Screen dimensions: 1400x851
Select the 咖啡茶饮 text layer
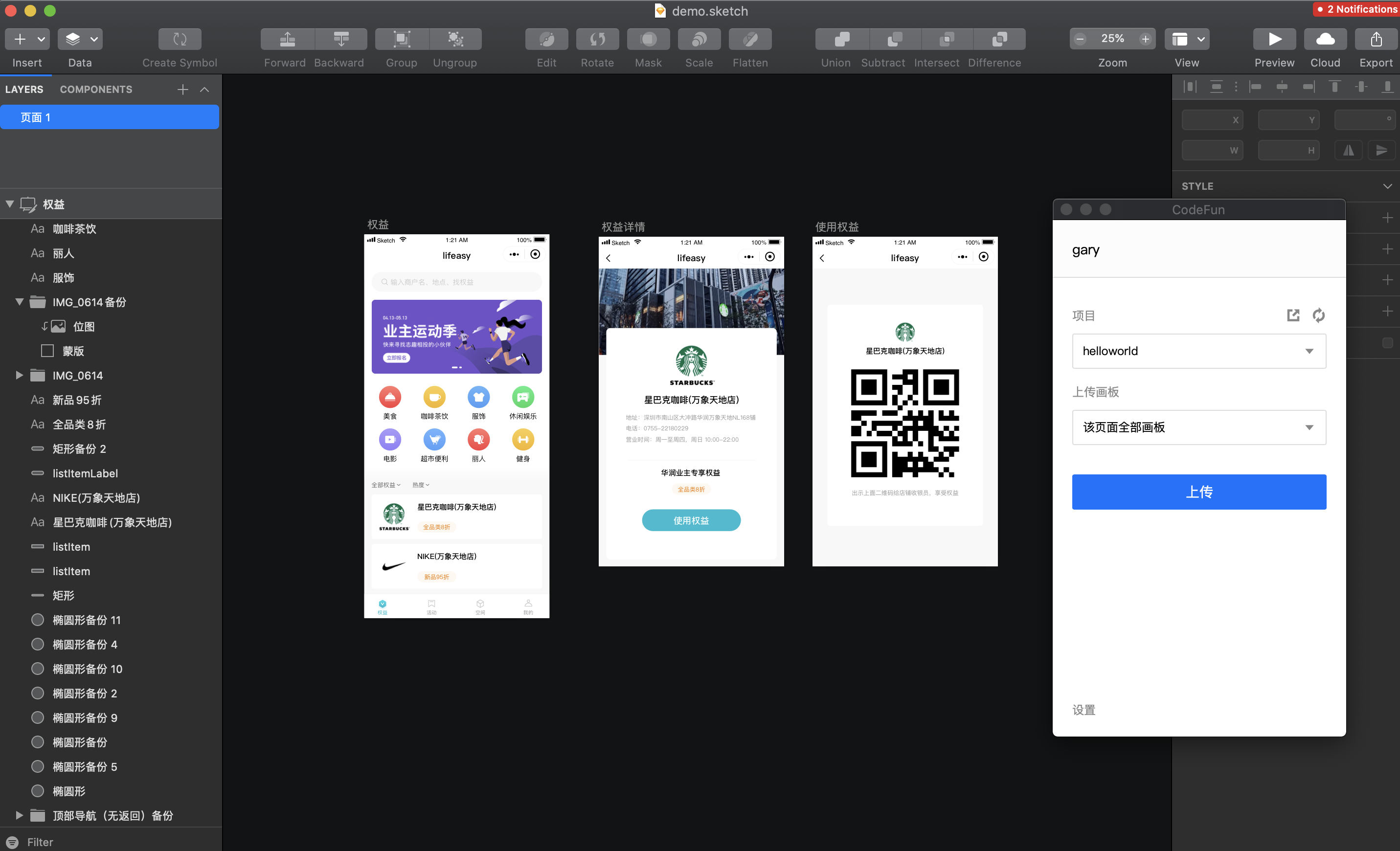pos(74,228)
